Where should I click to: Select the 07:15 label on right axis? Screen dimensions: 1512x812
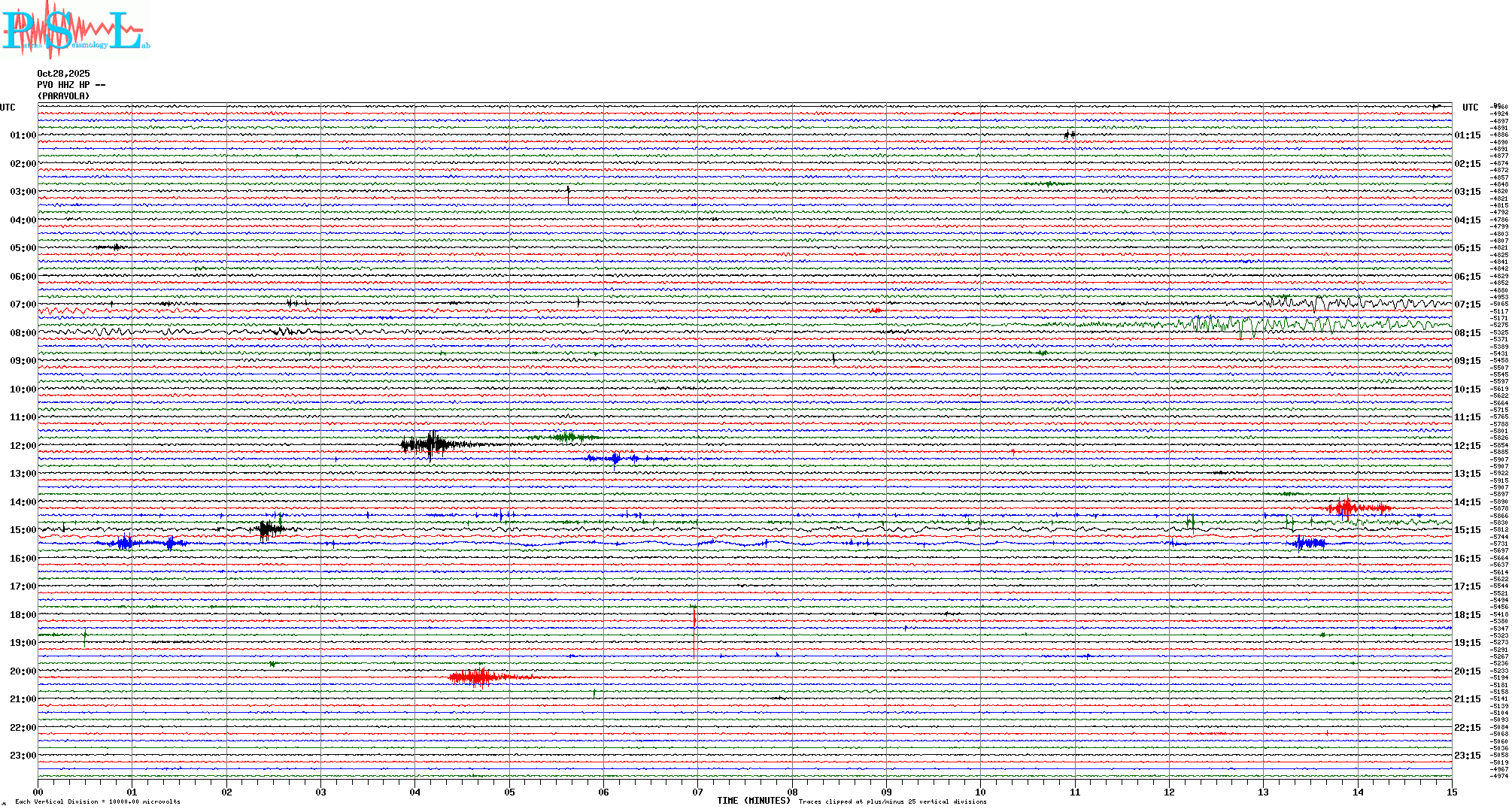click(x=1467, y=304)
